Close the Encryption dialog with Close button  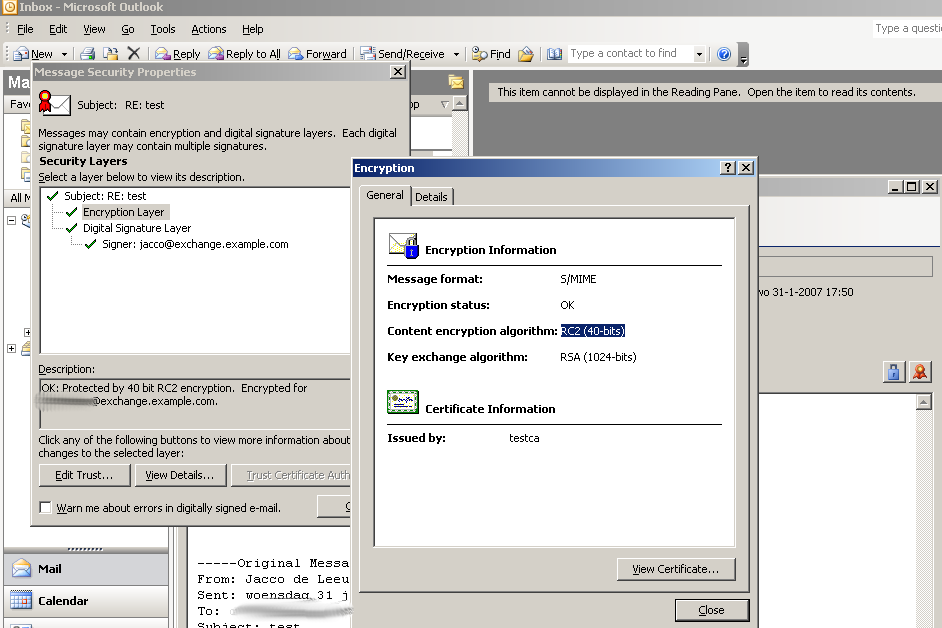pyautogui.click(x=712, y=610)
